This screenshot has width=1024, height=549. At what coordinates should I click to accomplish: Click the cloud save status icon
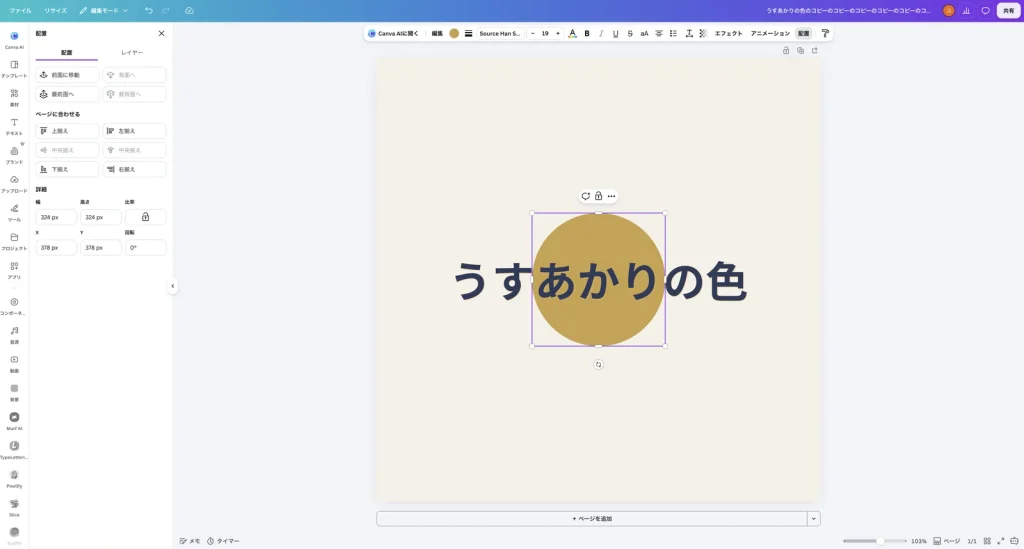(189, 10)
